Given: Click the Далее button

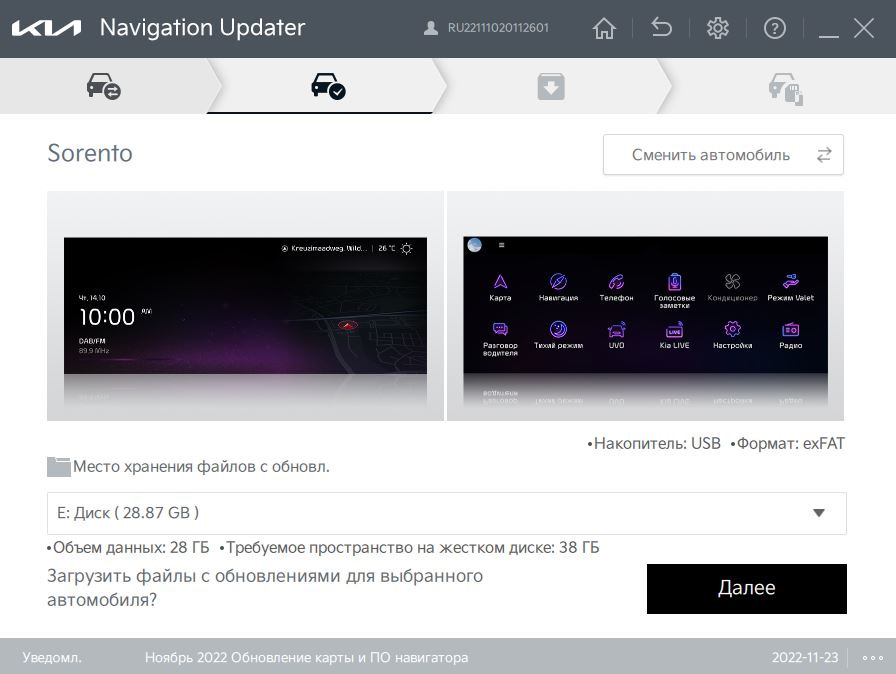Looking at the screenshot, I should pyautogui.click(x=746, y=589).
